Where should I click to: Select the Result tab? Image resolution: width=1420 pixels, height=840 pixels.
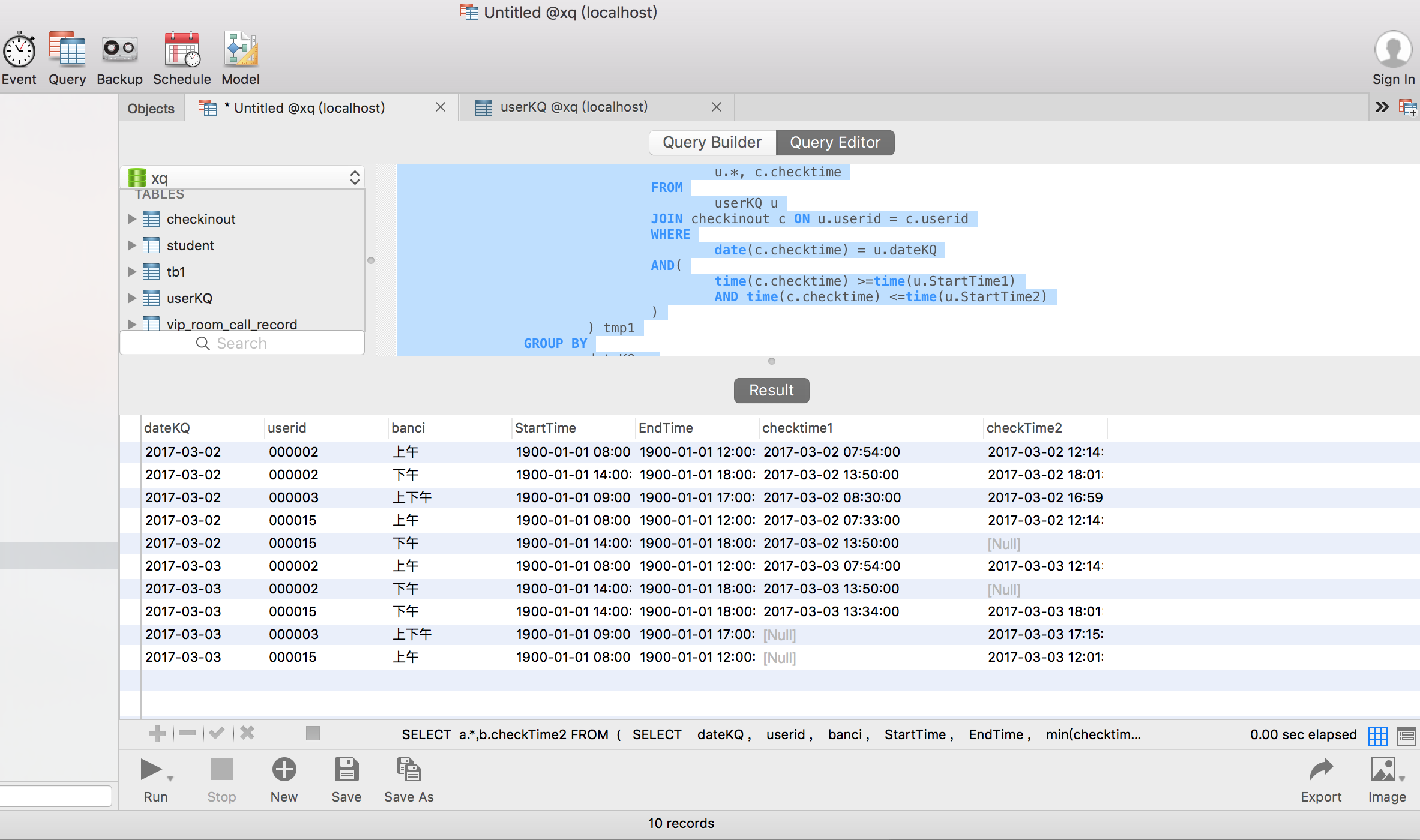(771, 390)
